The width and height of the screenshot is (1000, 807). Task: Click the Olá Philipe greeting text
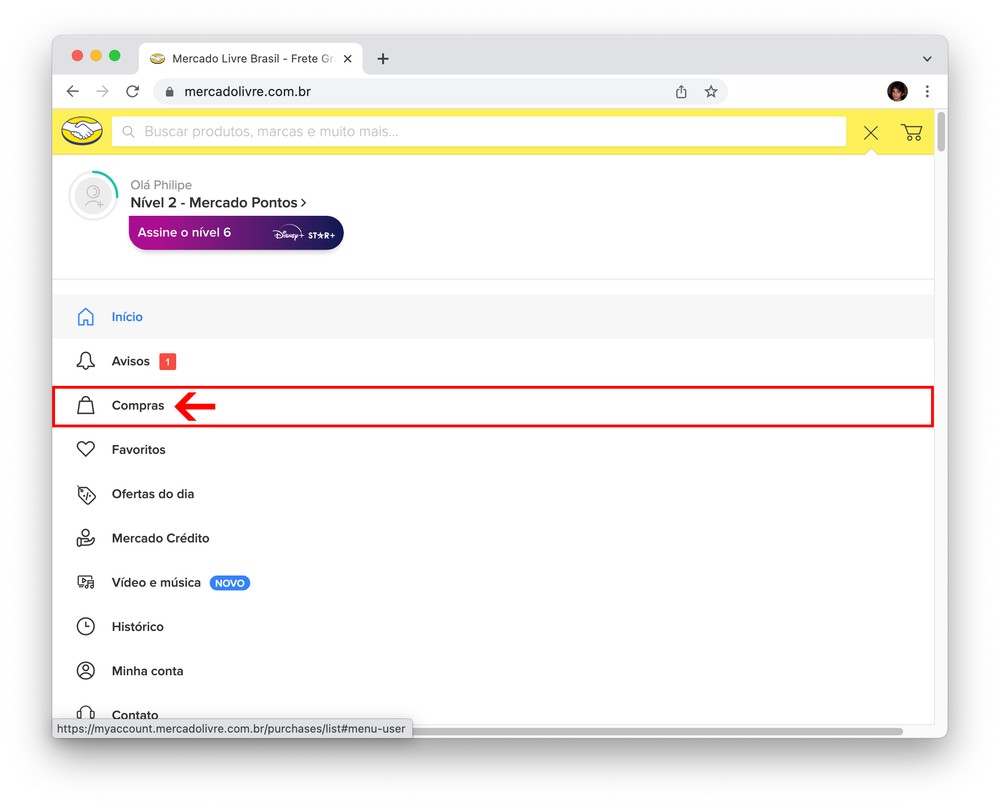tap(161, 185)
